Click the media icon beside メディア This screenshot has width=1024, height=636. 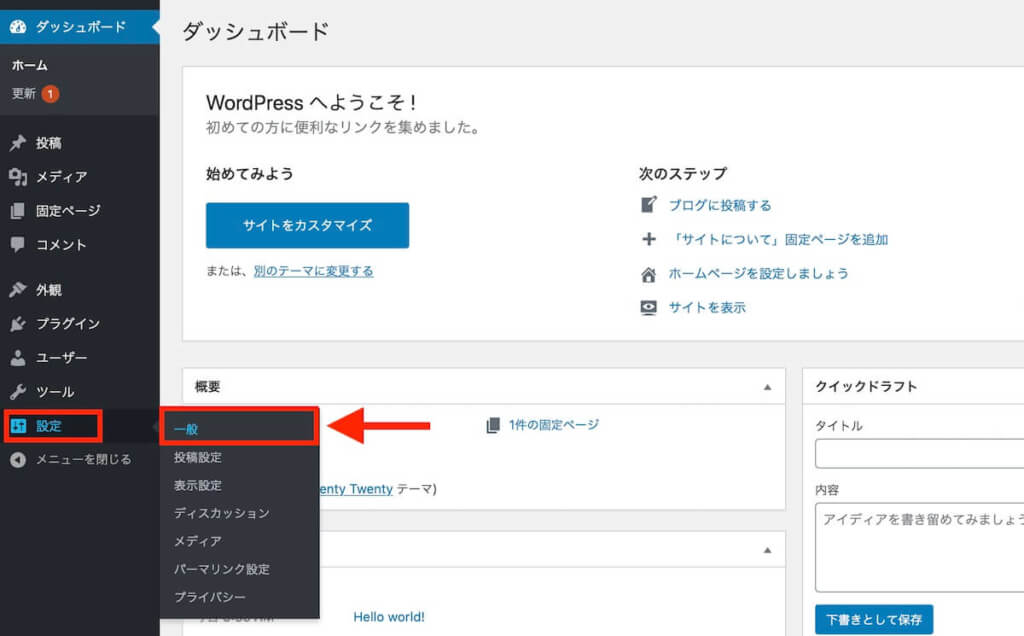coord(18,176)
